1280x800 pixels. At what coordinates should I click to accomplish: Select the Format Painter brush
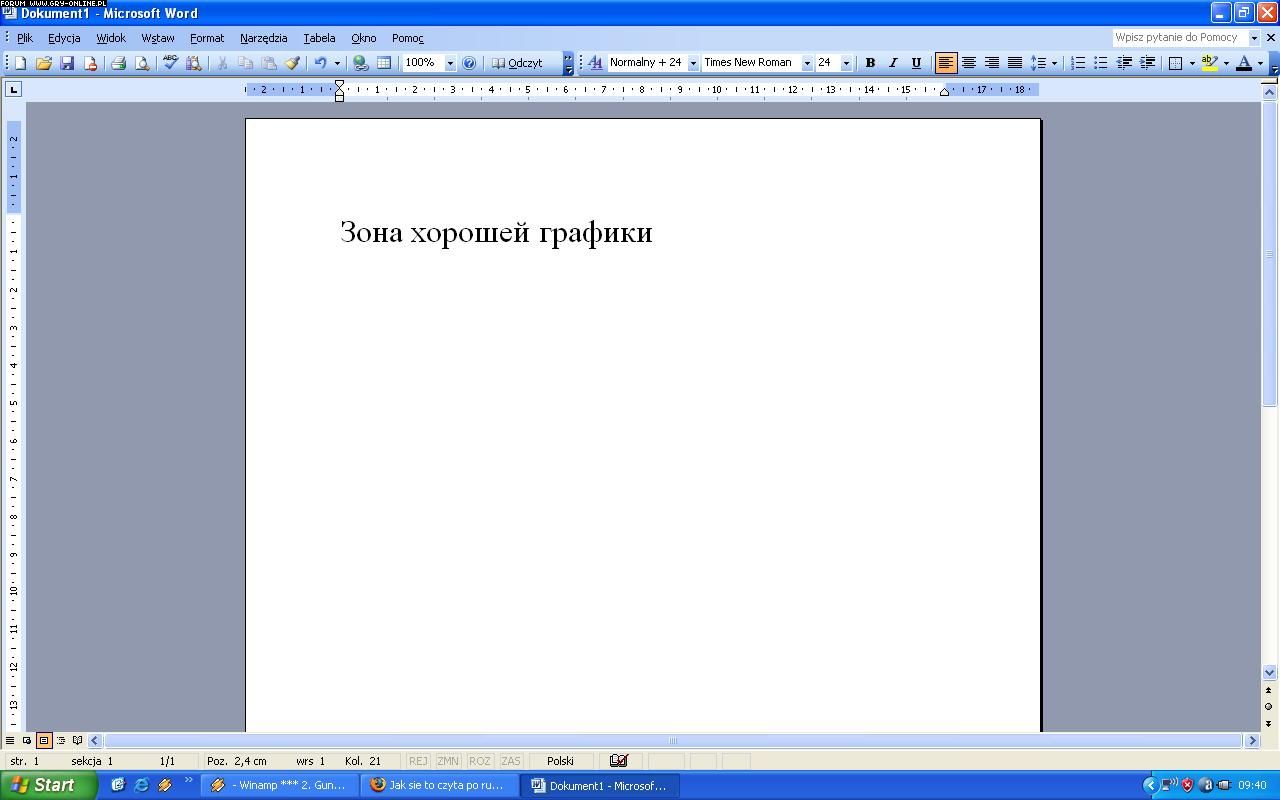coord(293,63)
